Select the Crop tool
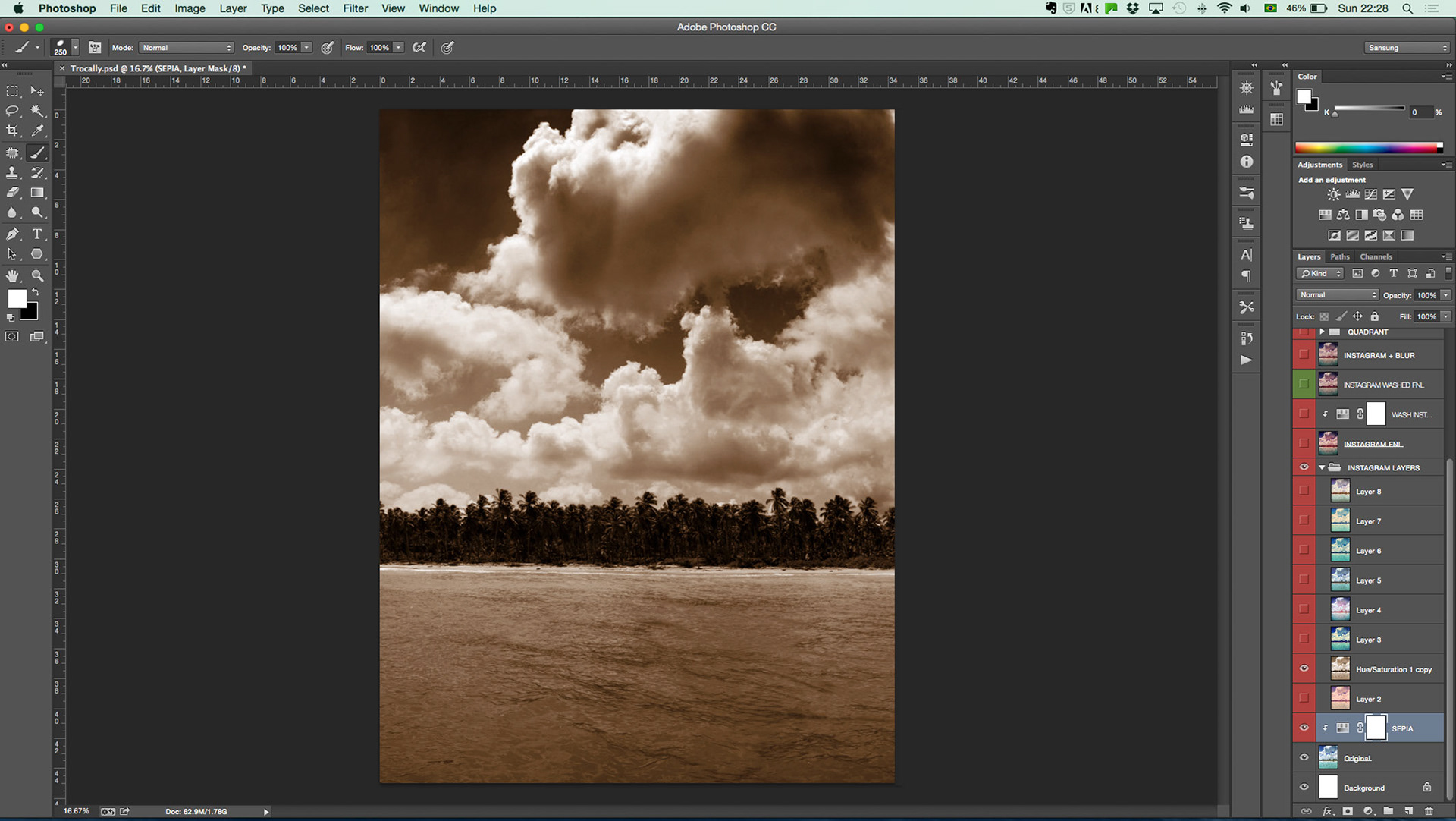The width and height of the screenshot is (1456, 821). point(12,131)
